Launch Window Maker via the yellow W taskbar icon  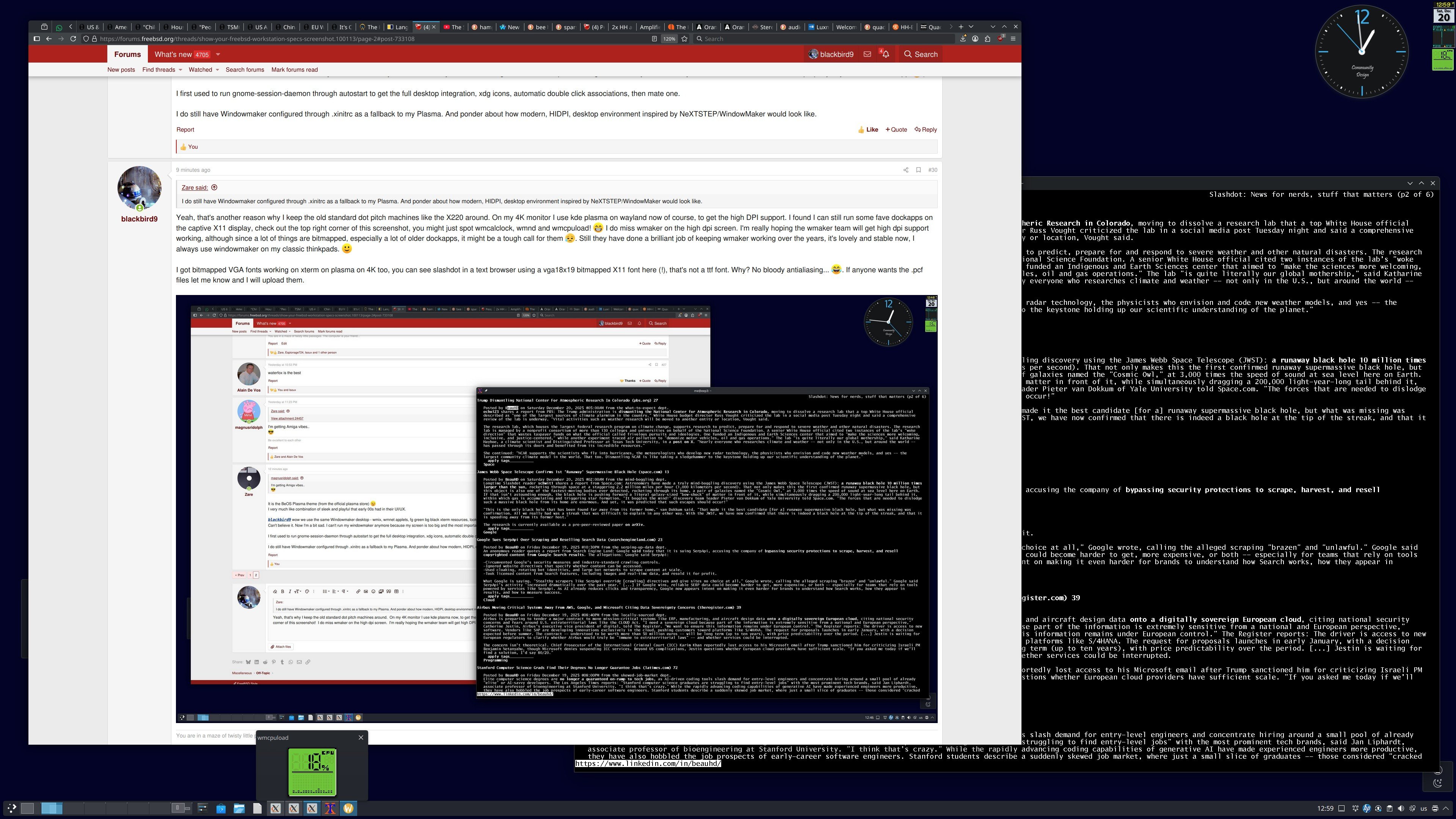coord(349,808)
